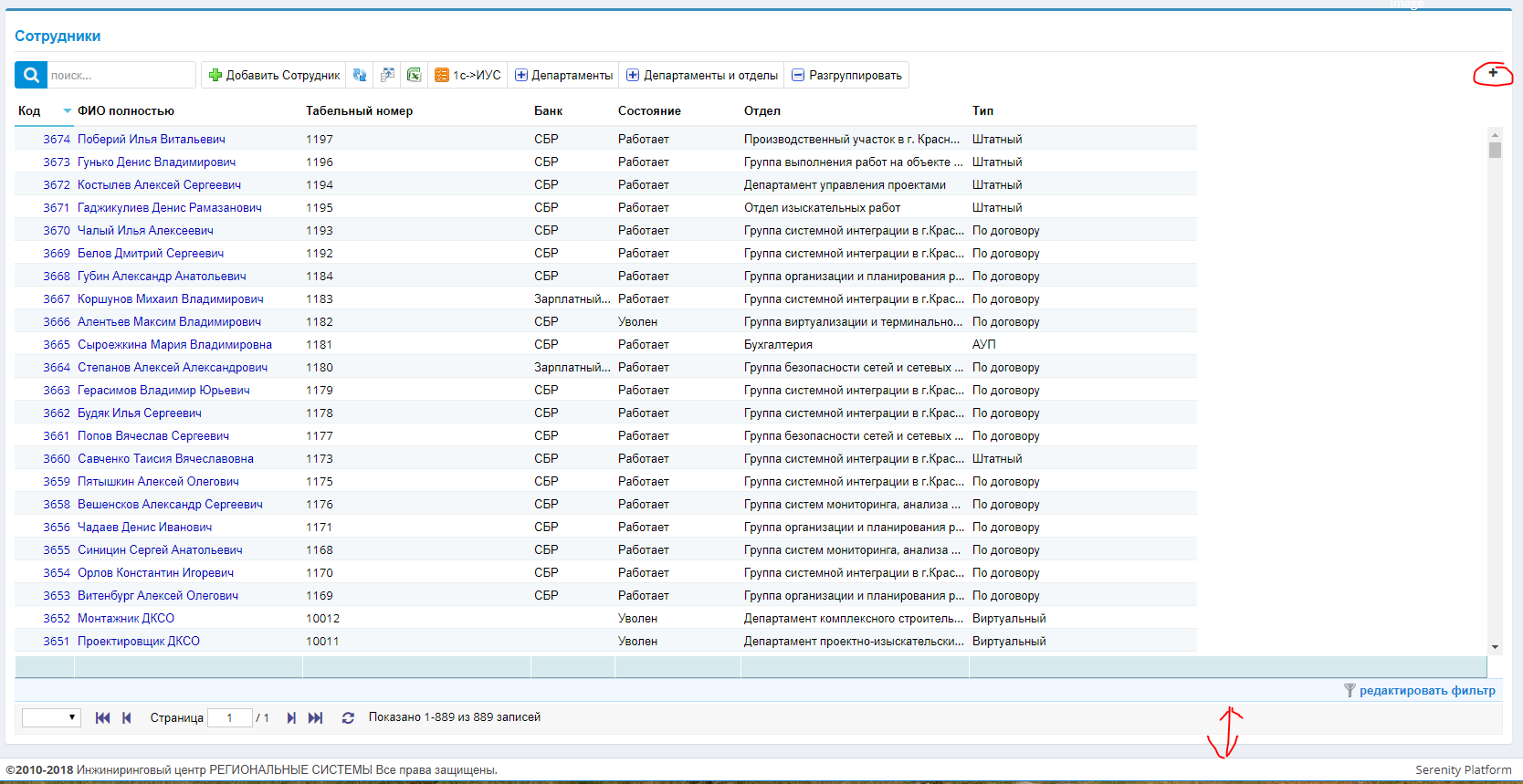
Task: Open employee Поберий Илья Витальевич
Action: point(152,139)
